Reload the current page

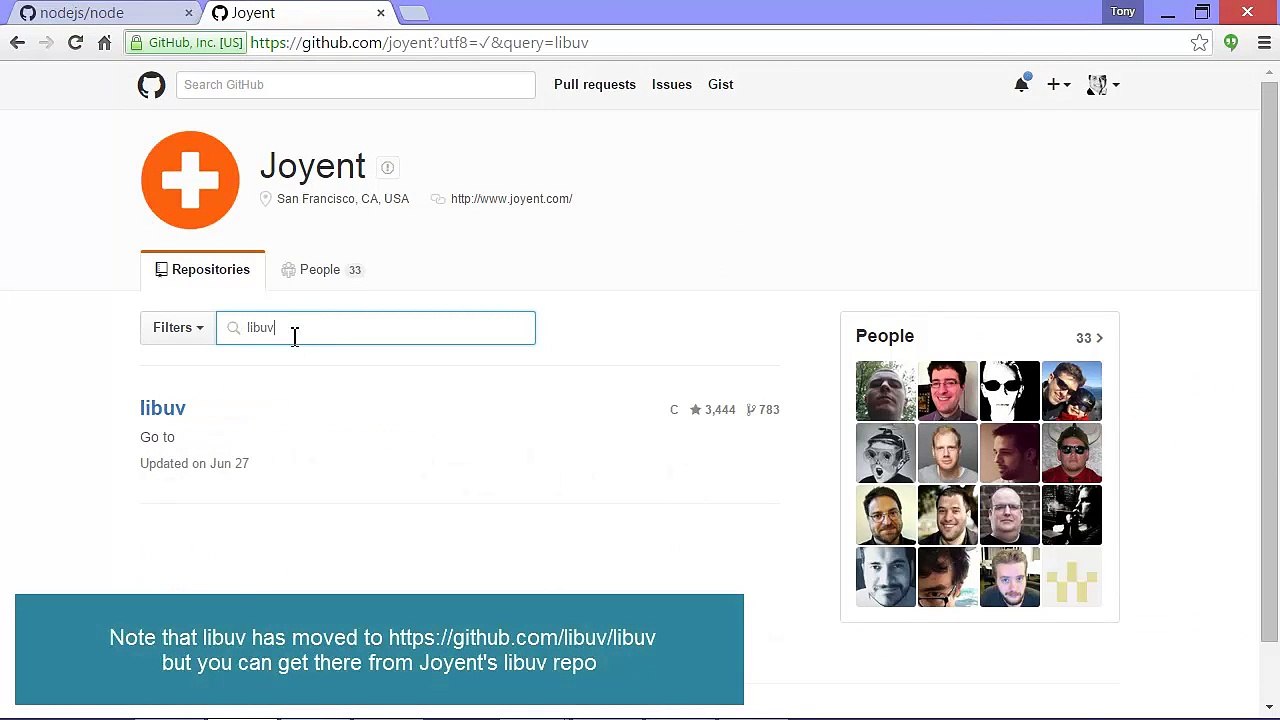(x=75, y=43)
